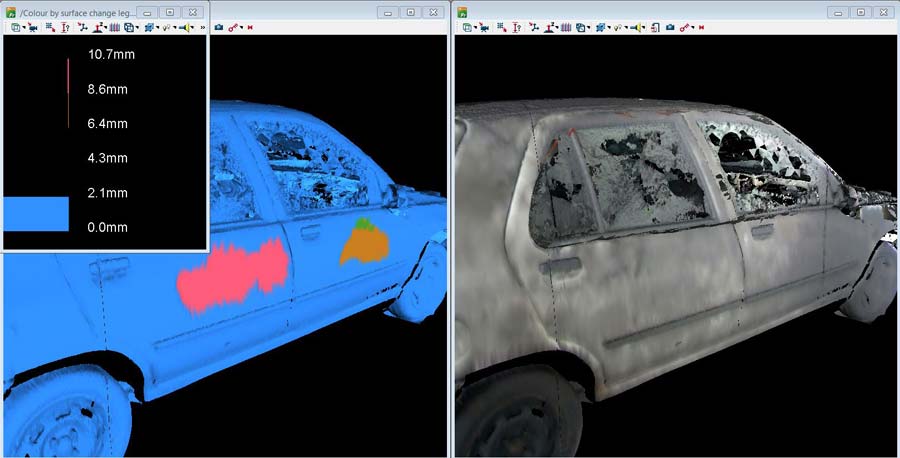This screenshot has height=458, width=900.
Task: Open view type cube icon in right window toolbar
Action: pos(467,28)
